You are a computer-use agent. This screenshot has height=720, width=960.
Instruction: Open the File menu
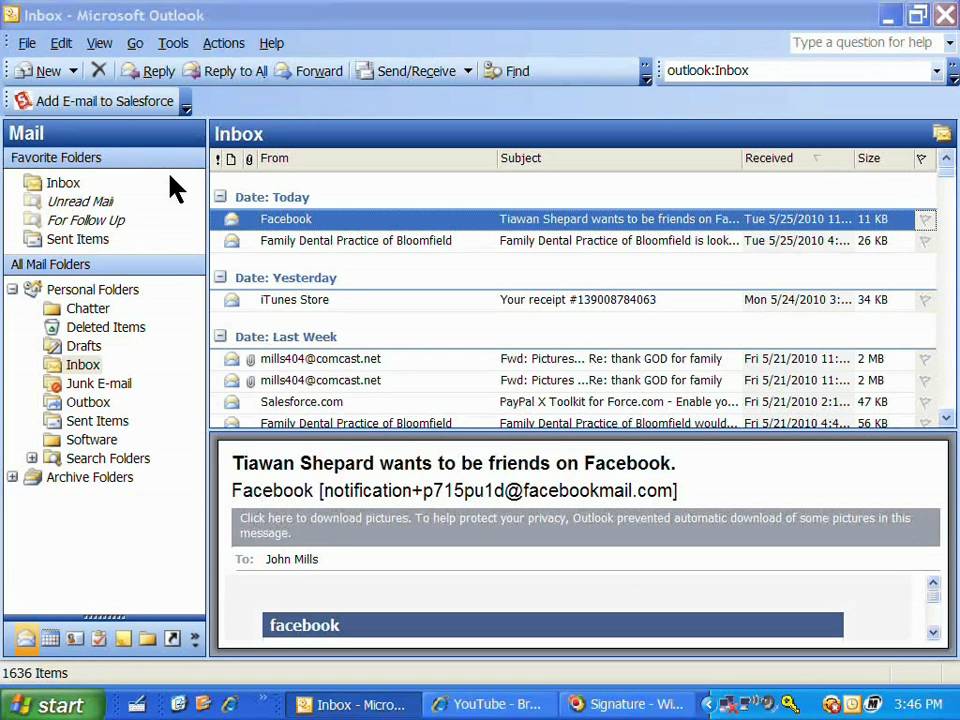pyautogui.click(x=27, y=43)
